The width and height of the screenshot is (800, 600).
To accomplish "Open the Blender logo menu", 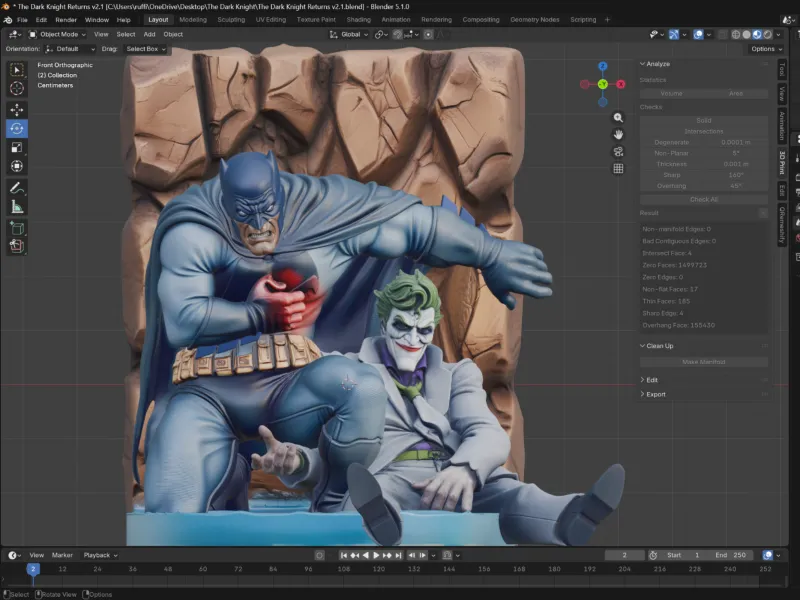I will click(x=8, y=20).
